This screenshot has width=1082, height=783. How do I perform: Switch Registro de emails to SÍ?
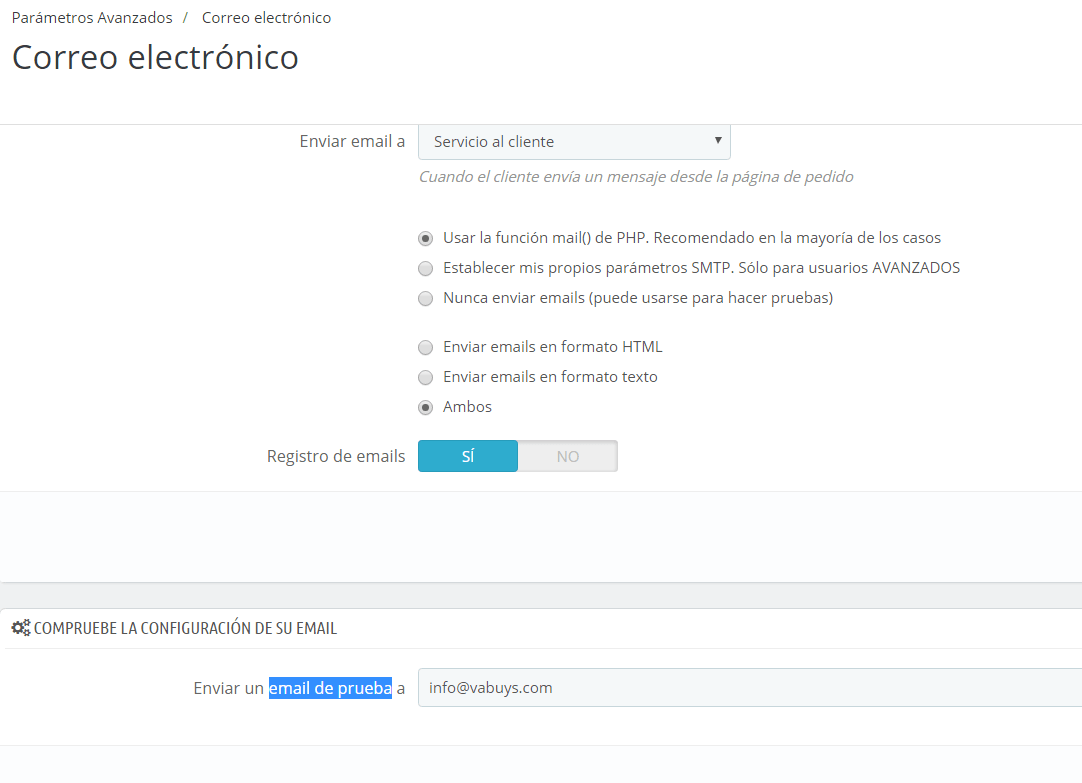point(468,456)
